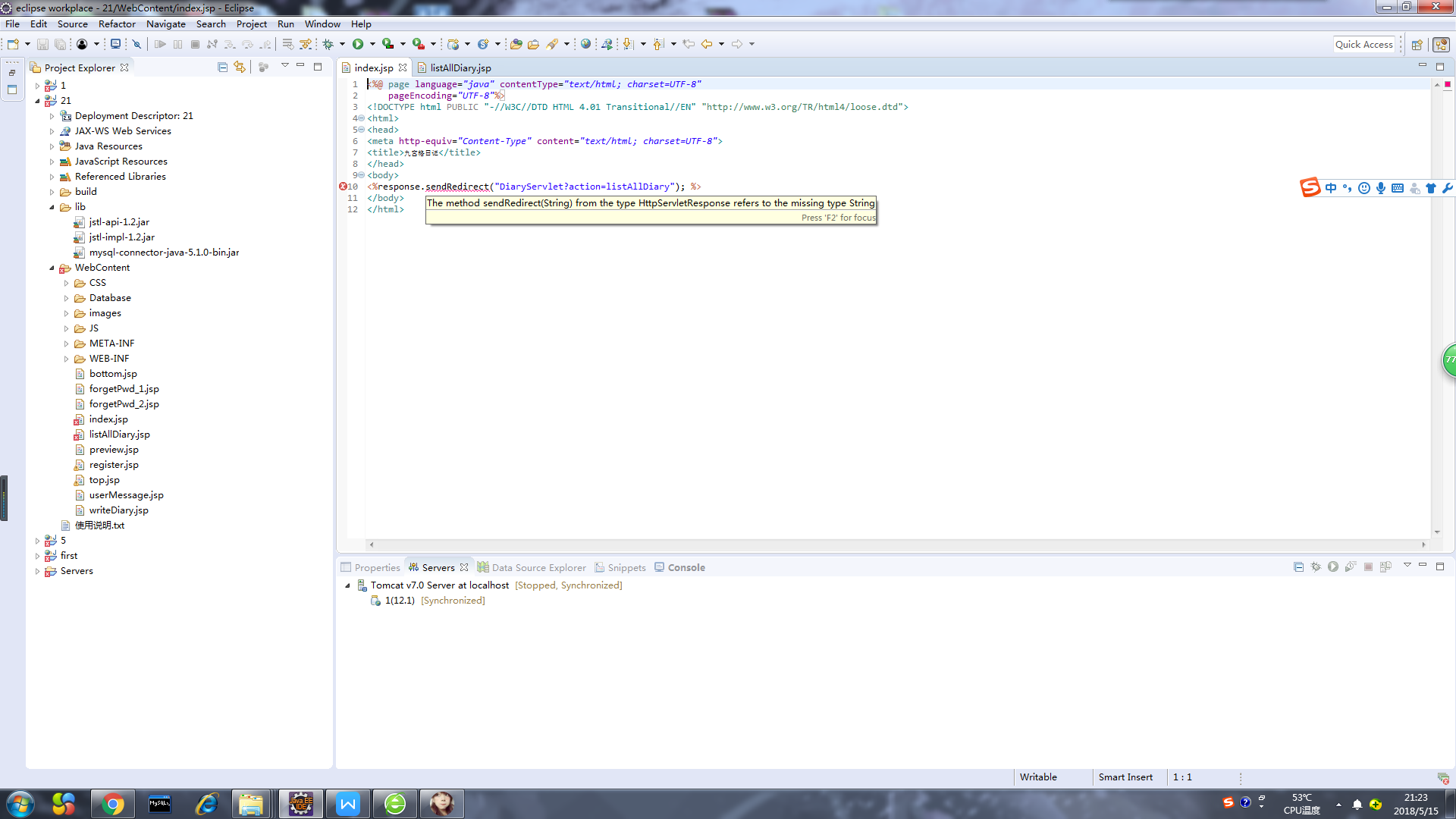Image resolution: width=1456 pixels, height=819 pixels.
Task: Open the Web Browser globe icon
Action: pyautogui.click(x=585, y=44)
